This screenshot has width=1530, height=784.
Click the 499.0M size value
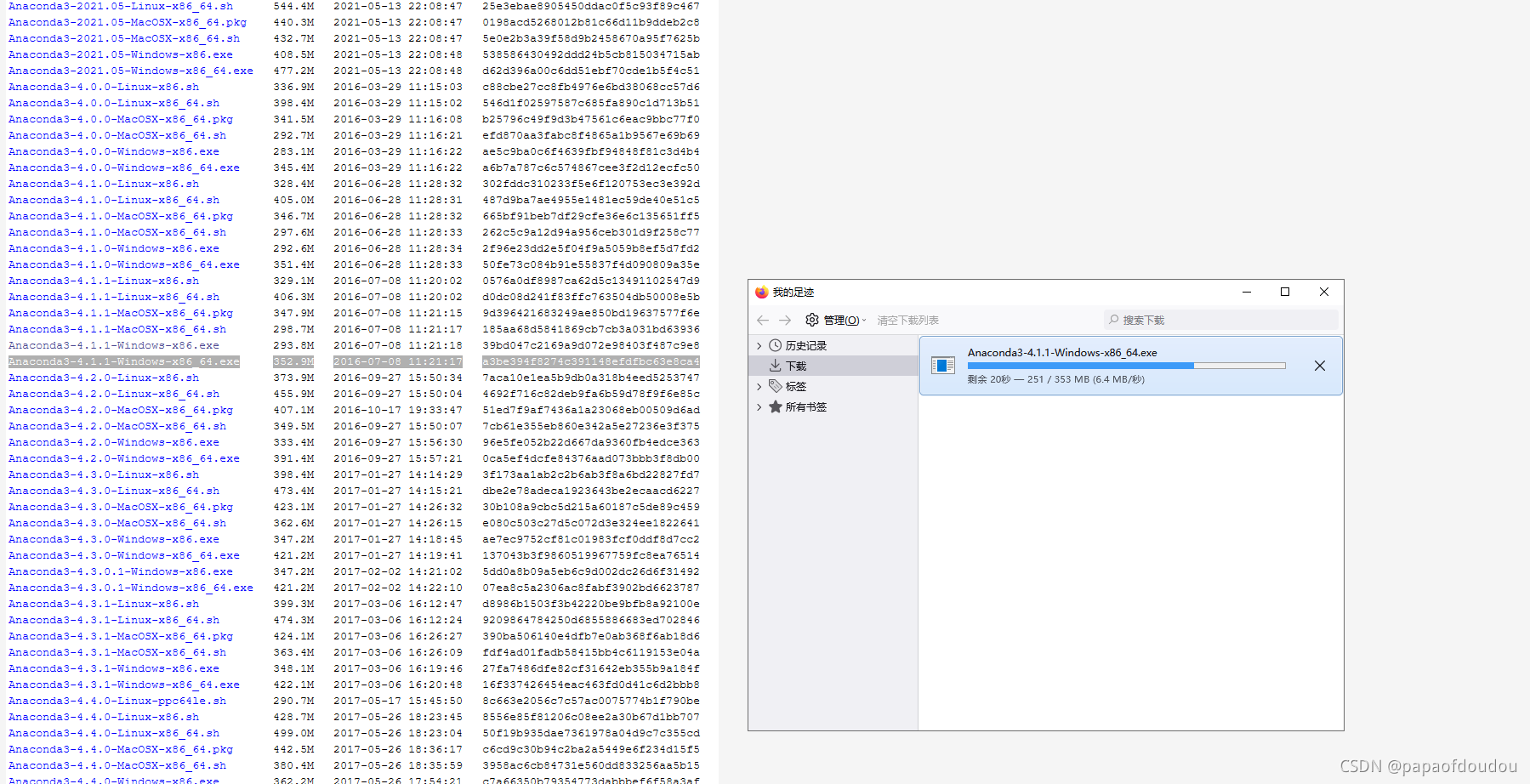tap(293, 733)
